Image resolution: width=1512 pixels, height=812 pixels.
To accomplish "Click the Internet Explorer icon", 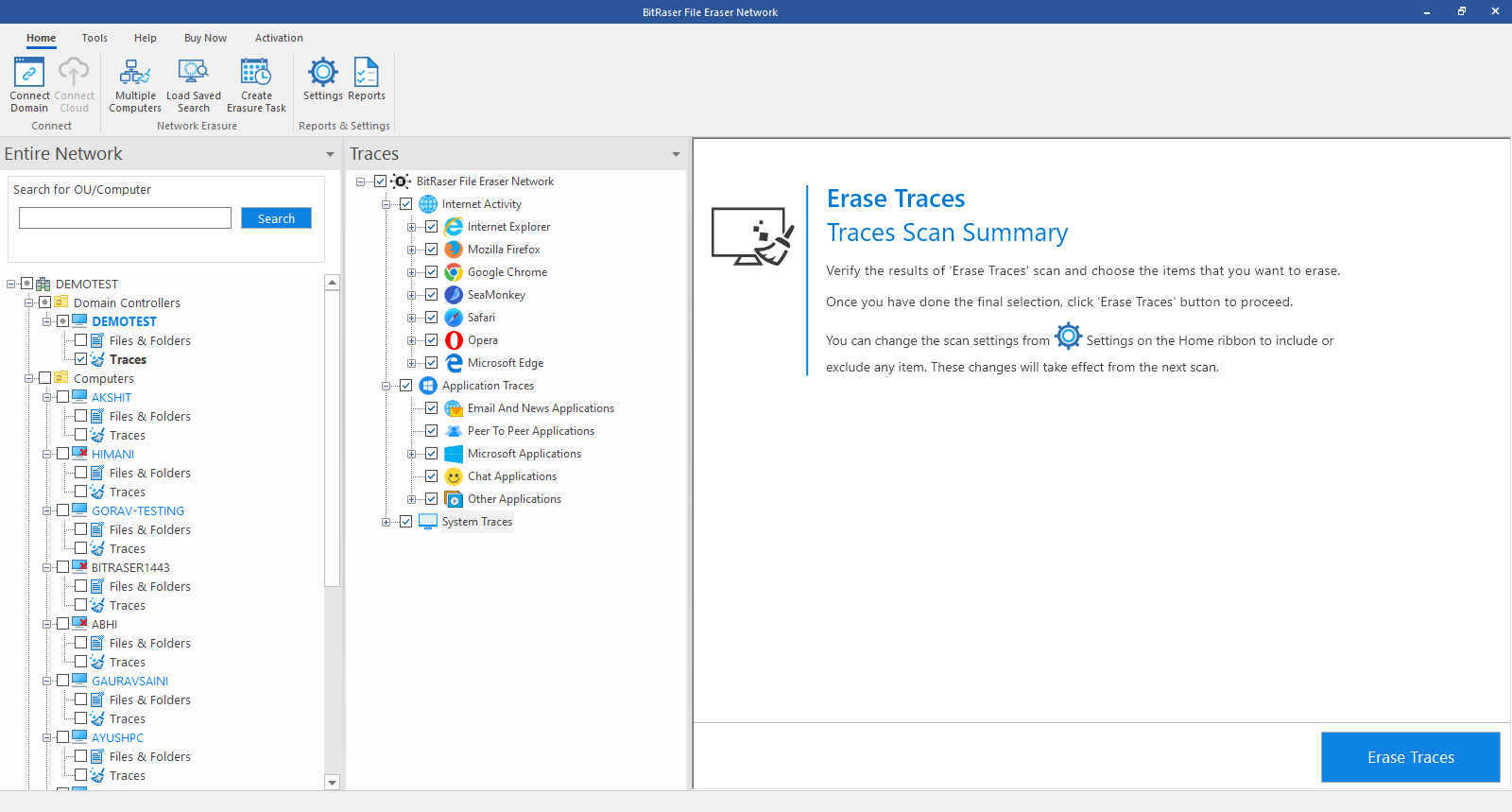I will coord(454,227).
